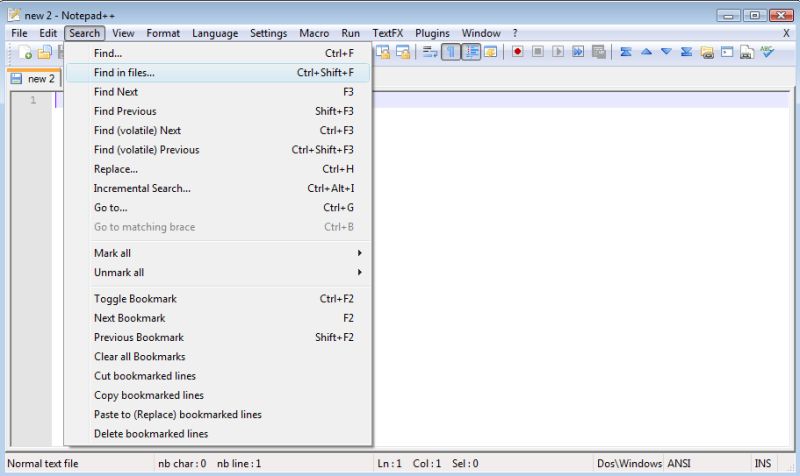The image size is (800, 476).
Task: Open the Macro menu
Action: tap(314, 33)
